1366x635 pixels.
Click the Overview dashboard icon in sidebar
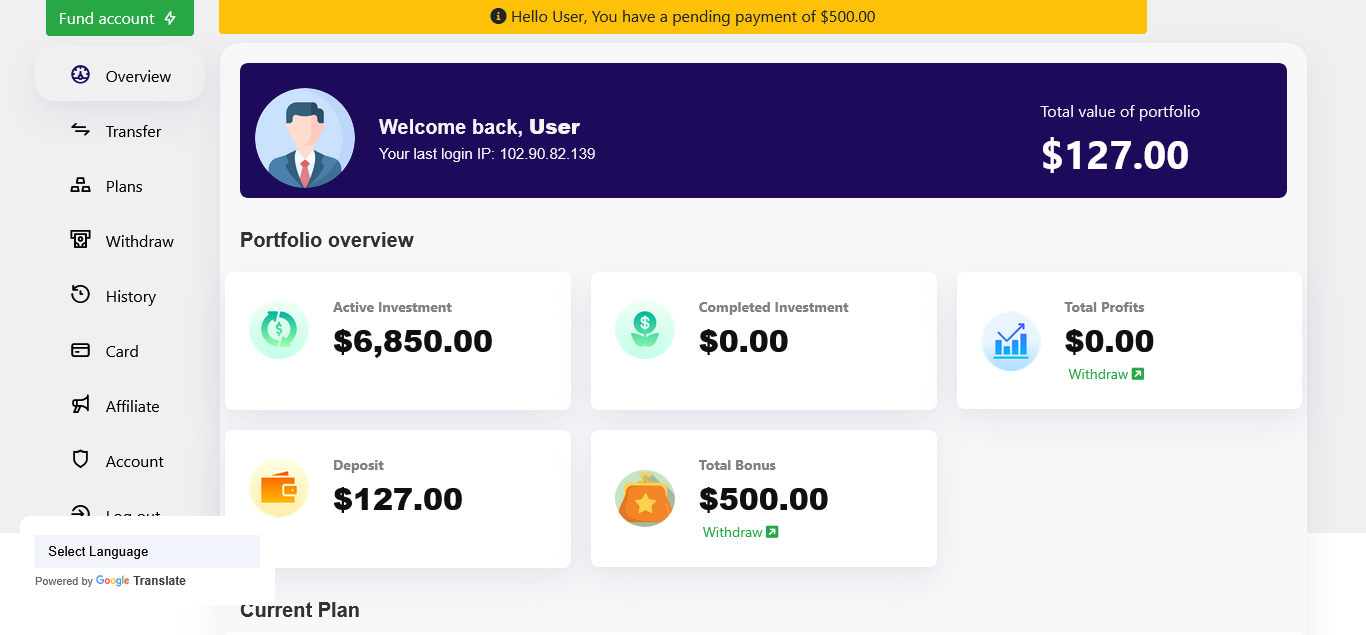(x=81, y=75)
